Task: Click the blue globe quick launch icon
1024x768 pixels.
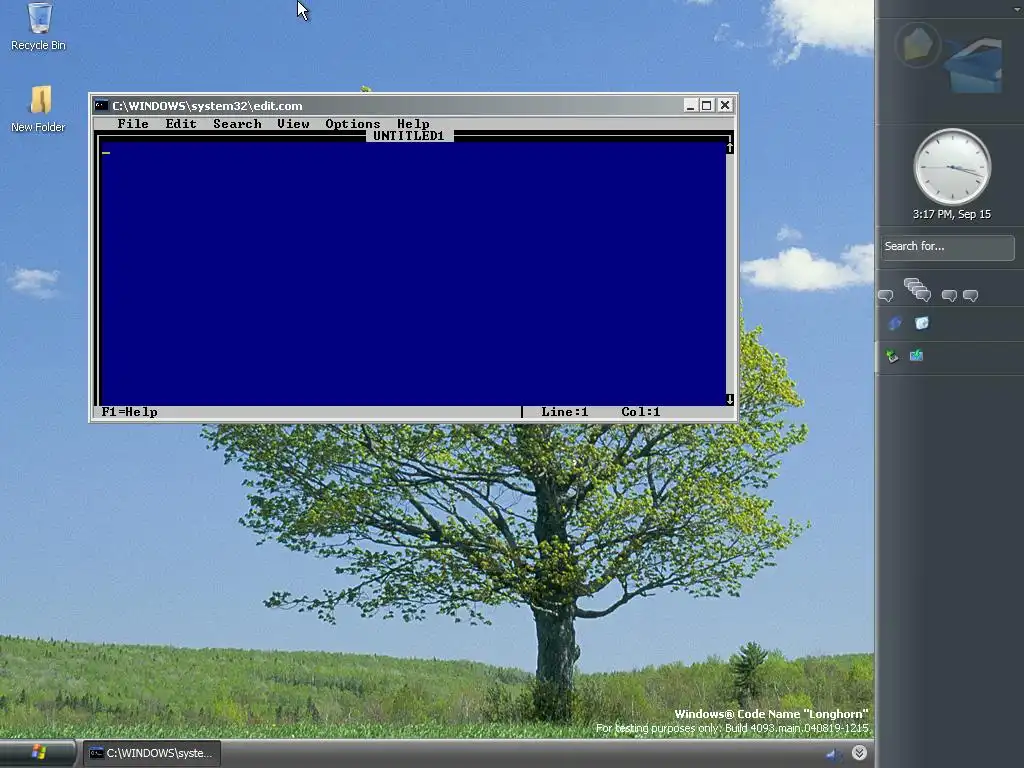Action: tap(895, 323)
